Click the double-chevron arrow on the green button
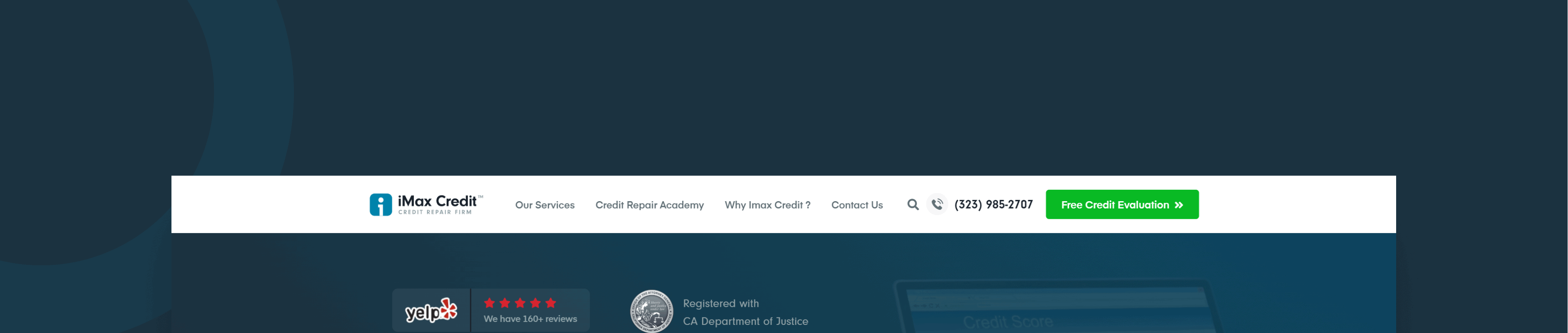 pos(1179,205)
